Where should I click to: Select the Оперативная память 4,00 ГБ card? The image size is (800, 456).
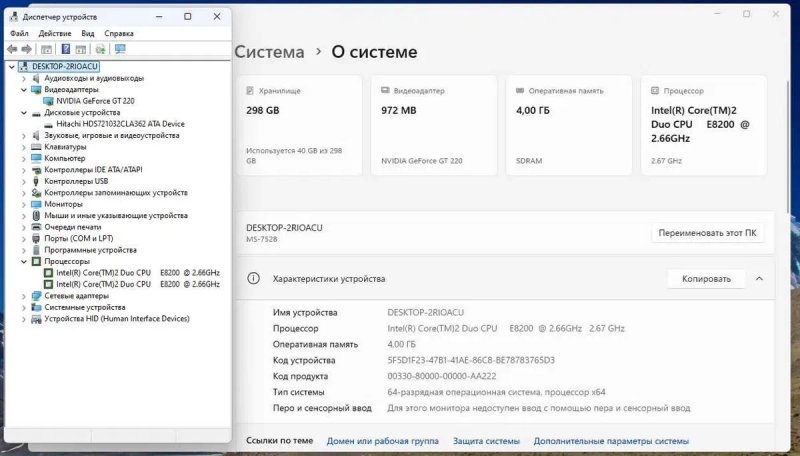point(569,125)
